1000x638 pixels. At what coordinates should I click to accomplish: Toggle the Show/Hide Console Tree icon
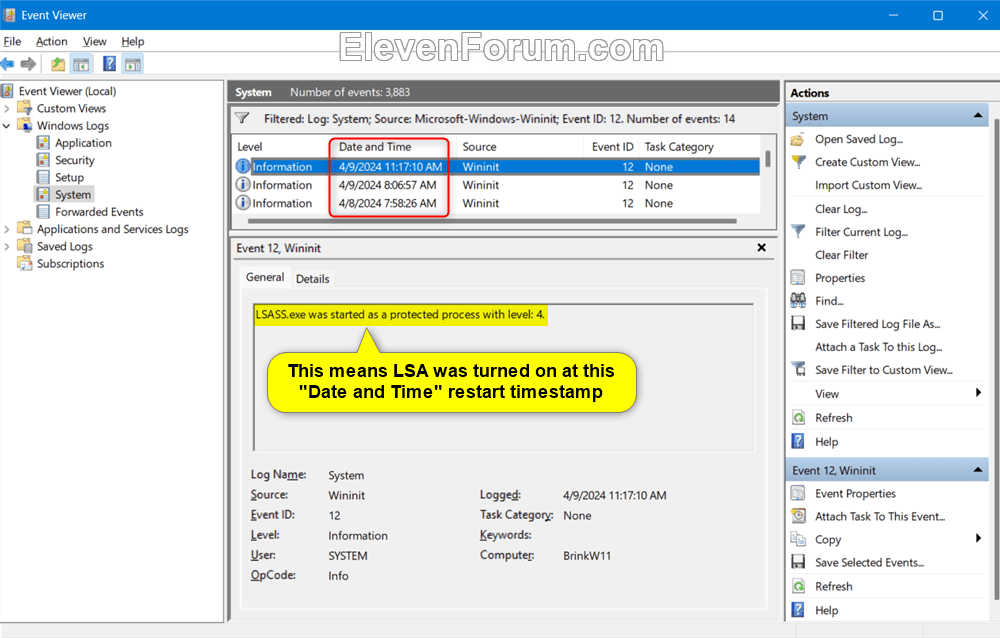[81, 64]
